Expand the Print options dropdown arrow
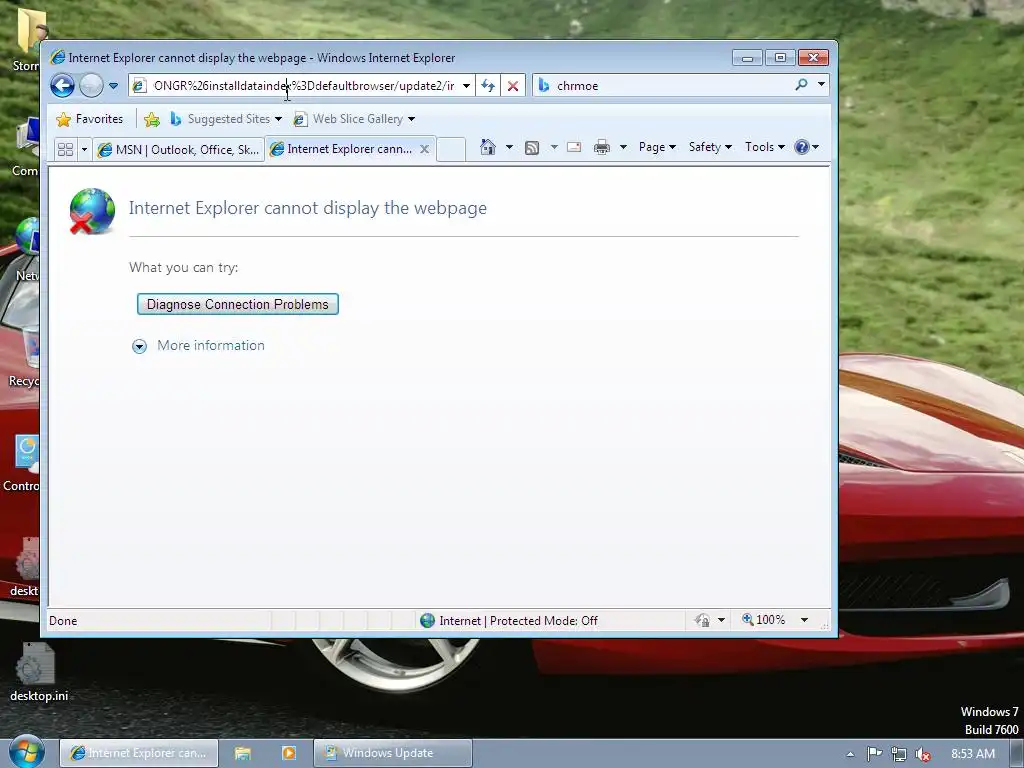 623,147
